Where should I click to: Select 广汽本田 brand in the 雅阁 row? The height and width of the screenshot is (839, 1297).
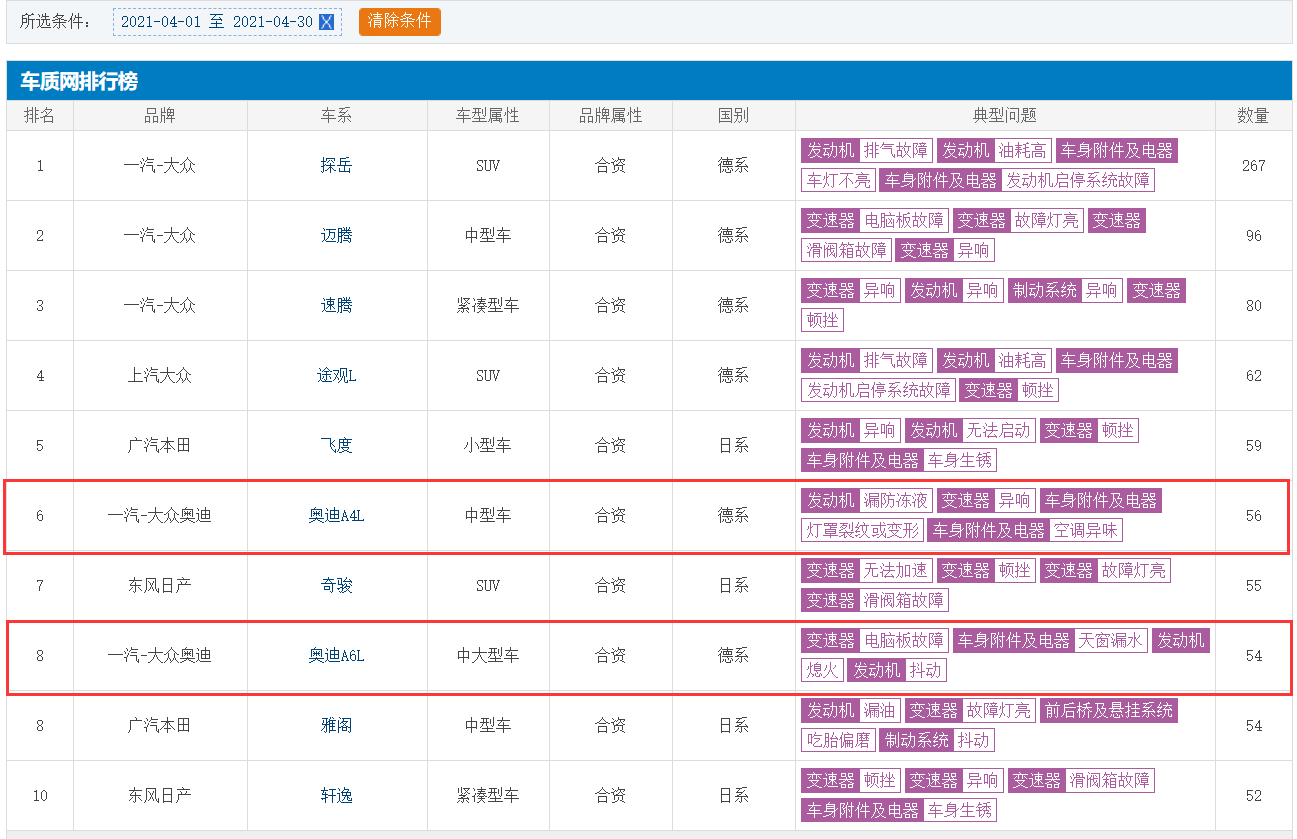point(160,726)
